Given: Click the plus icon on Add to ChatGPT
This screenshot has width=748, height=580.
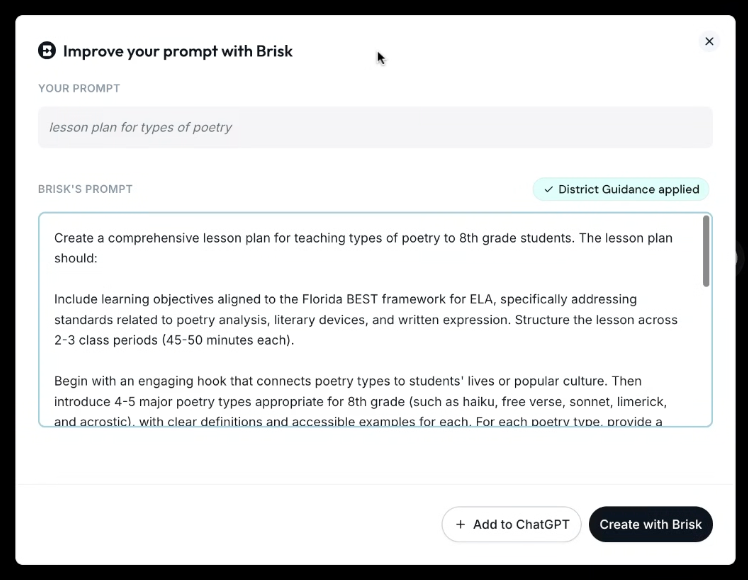Looking at the screenshot, I should click(x=460, y=524).
